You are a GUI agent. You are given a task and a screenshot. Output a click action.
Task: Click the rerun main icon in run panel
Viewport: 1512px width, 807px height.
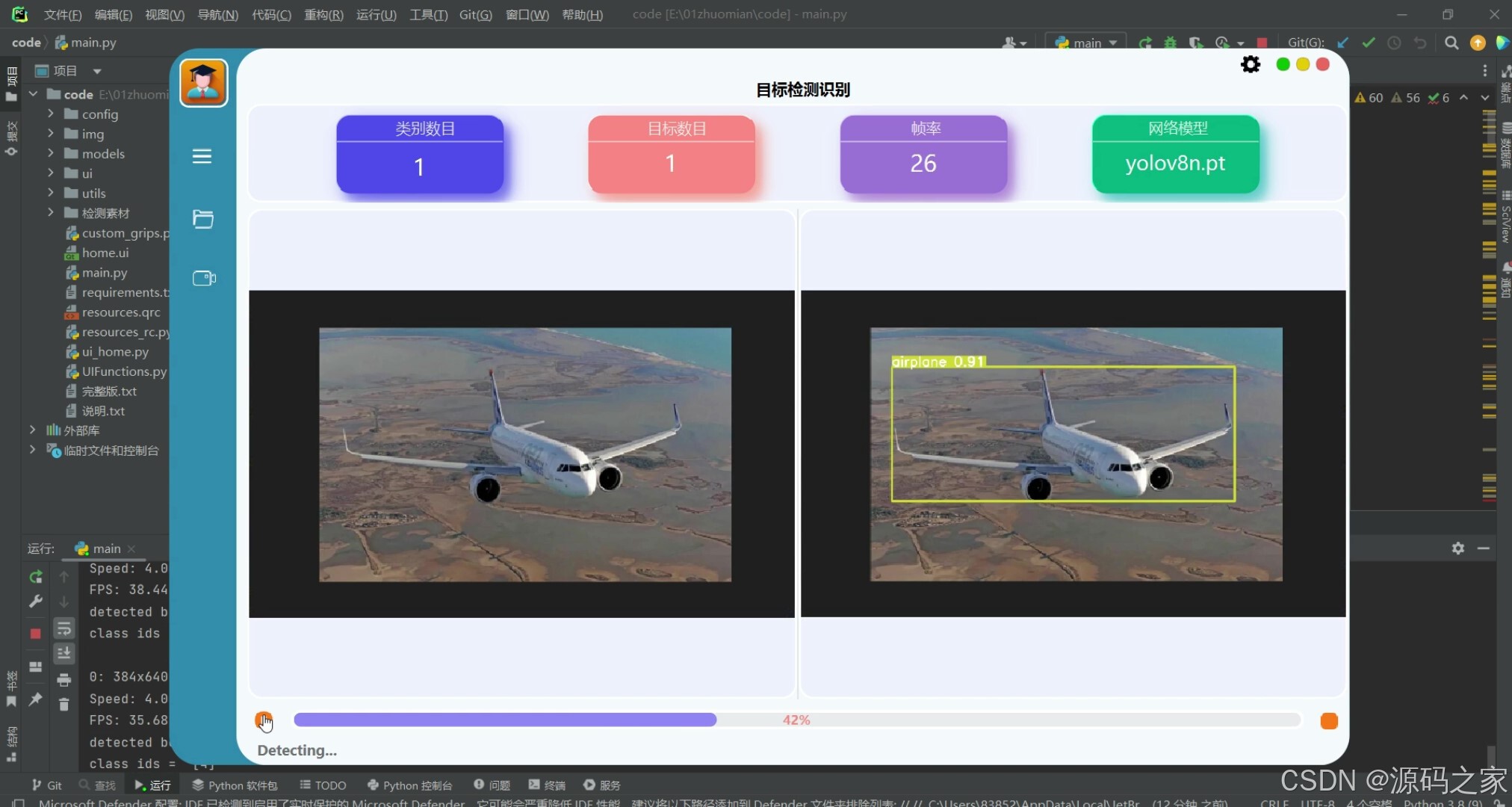tap(35, 577)
